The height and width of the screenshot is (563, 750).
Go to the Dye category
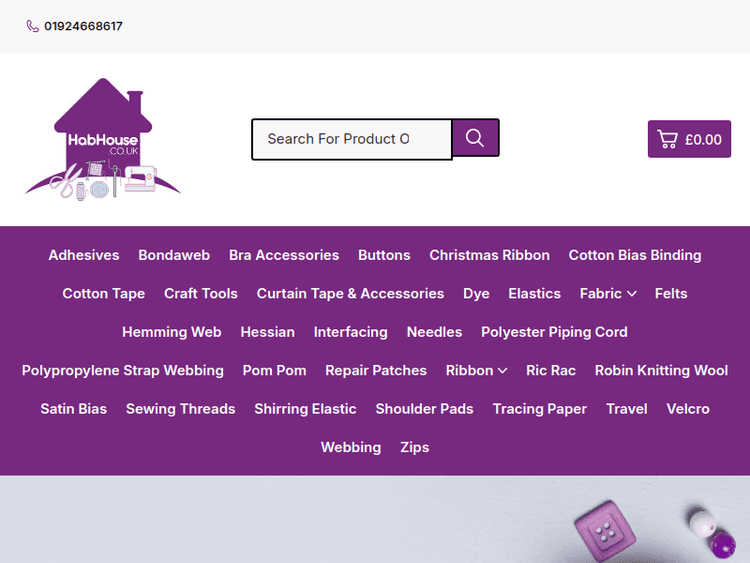coord(476,293)
